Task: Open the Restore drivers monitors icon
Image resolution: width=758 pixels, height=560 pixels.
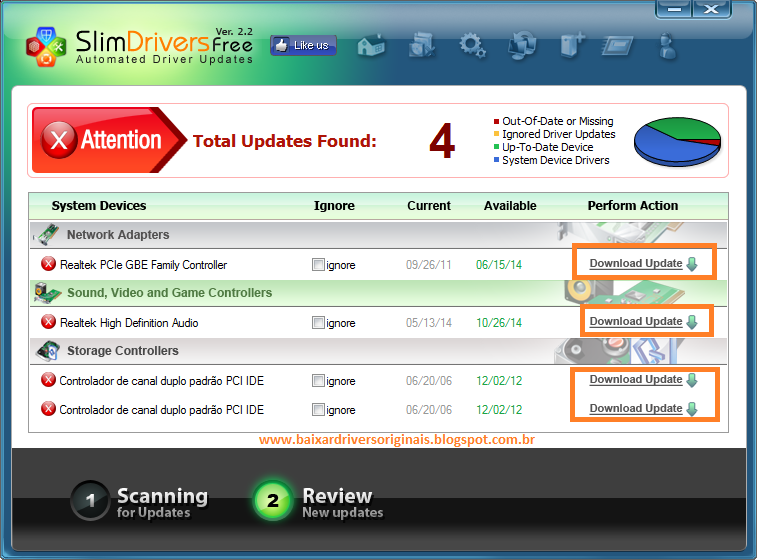Action: coord(523,45)
